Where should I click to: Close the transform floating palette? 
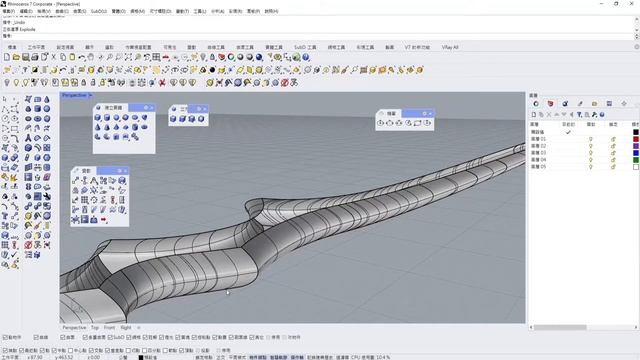pyautogui.click(x=125, y=171)
